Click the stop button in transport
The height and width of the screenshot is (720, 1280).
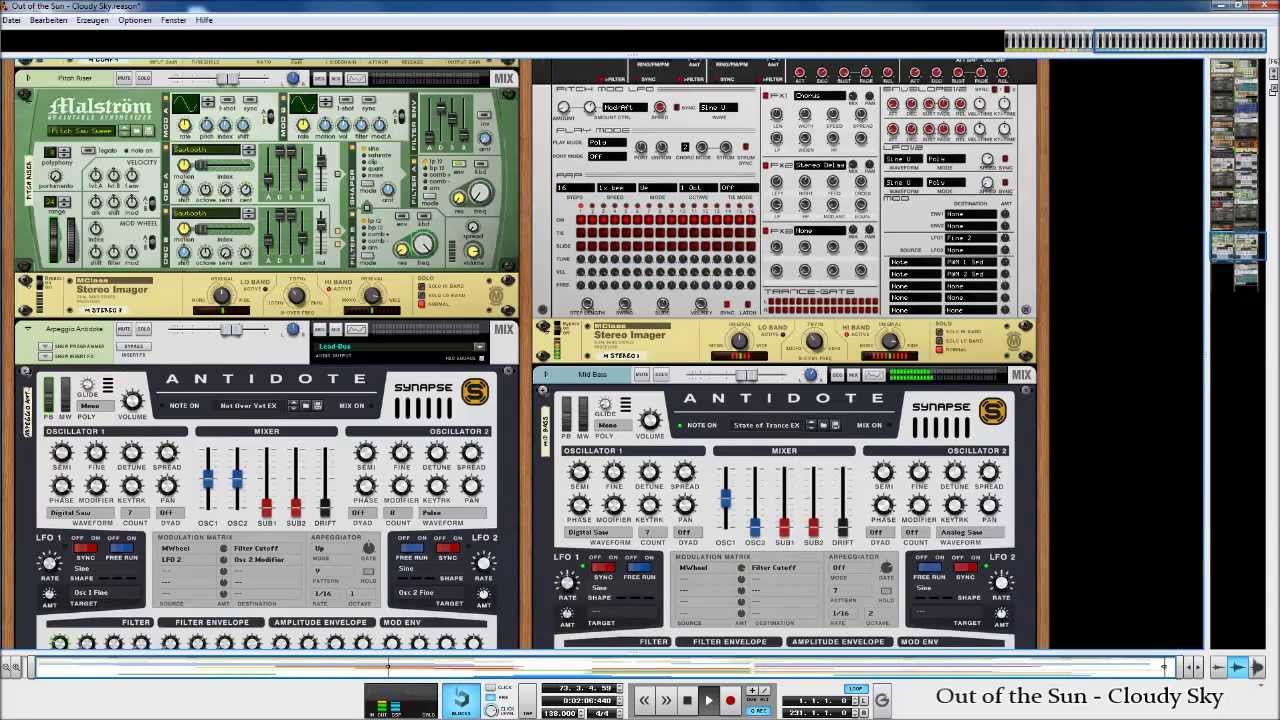pyautogui.click(x=687, y=701)
